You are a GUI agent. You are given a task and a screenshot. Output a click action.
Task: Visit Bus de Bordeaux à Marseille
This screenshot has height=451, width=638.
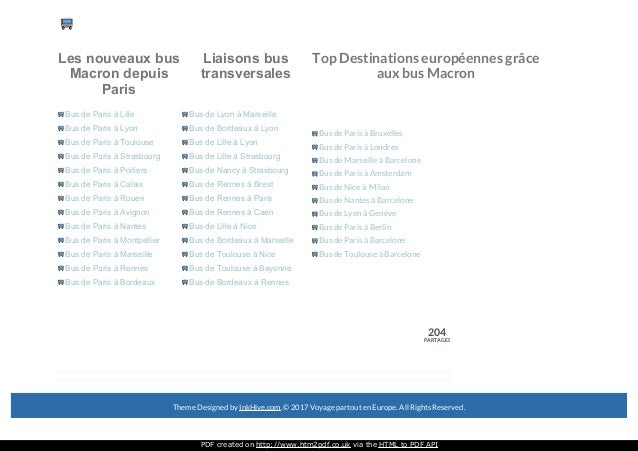pyautogui.click(x=241, y=240)
